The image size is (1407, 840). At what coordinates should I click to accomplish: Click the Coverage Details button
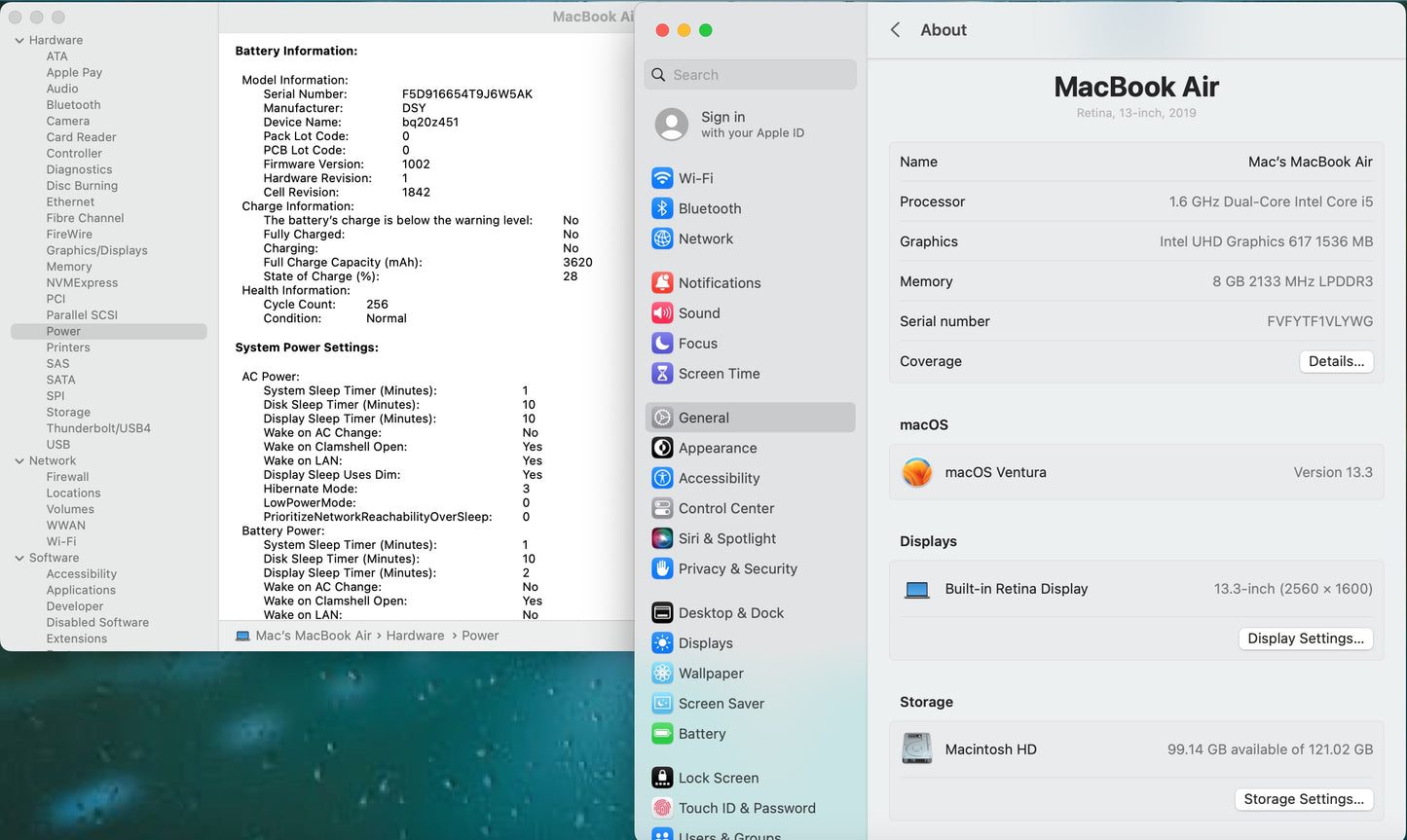[1336, 361]
